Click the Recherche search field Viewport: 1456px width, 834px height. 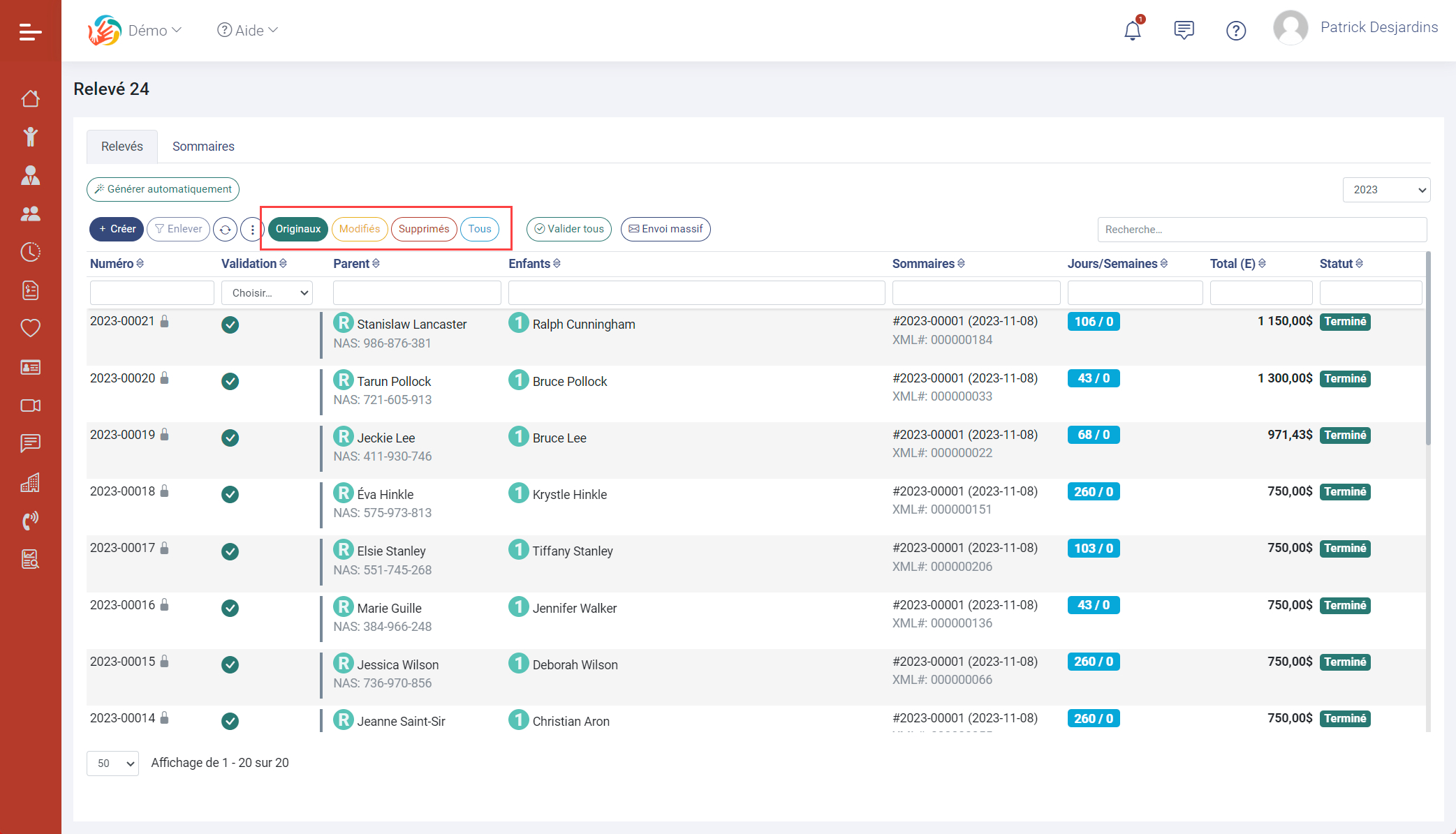(1261, 230)
